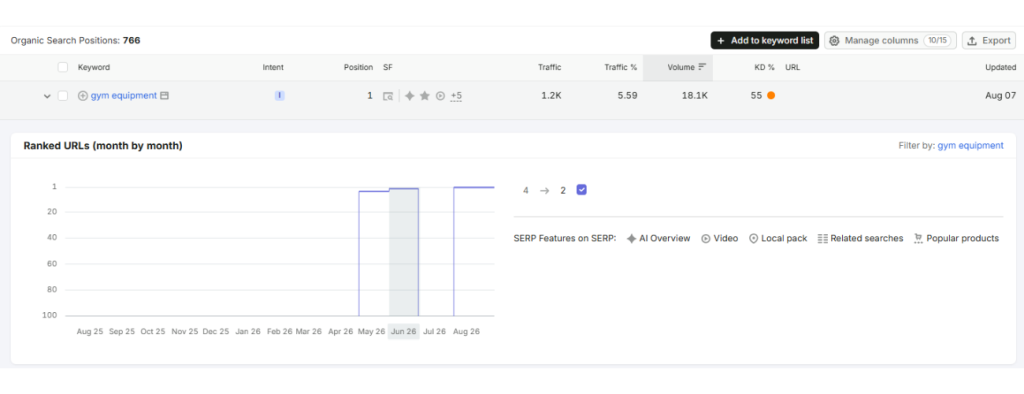The image size is (1024, 394).
Task: Uncheck the purple 4 to 2 series checkbox
Action: pos(582,190)
